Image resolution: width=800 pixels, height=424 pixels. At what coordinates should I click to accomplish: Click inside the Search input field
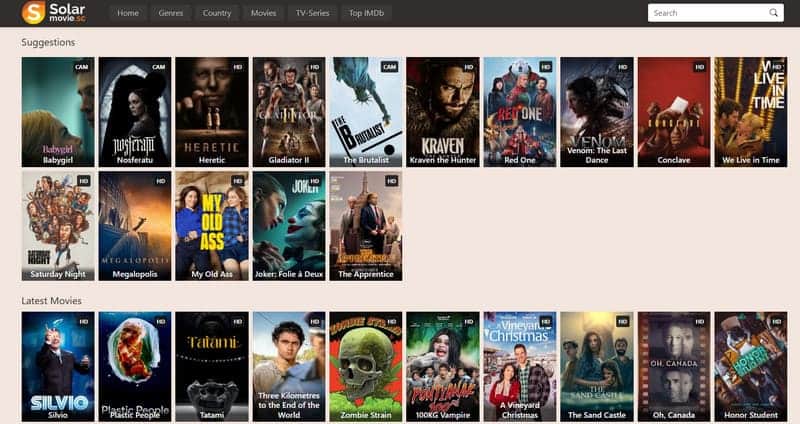coord(705,13)
